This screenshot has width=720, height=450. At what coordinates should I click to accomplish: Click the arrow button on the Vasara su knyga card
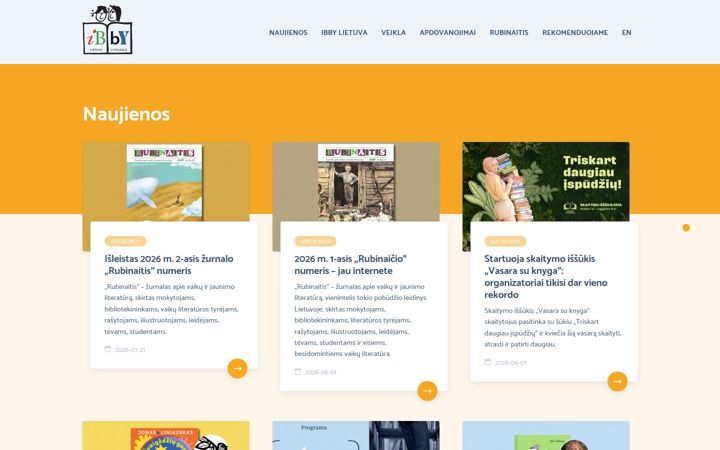(x=618, y=381)
